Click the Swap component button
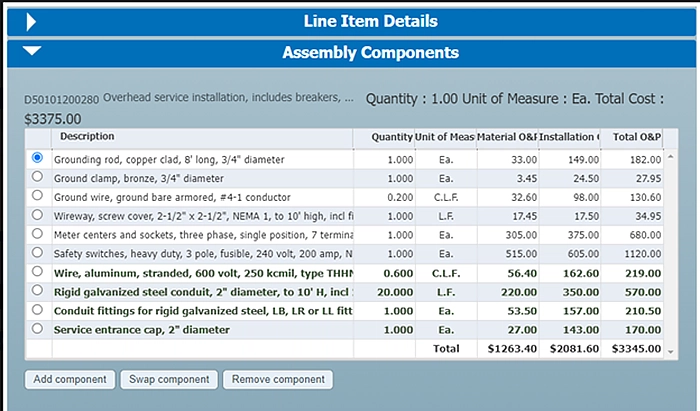This screenshot has width=700, height=411. (169, 379)
